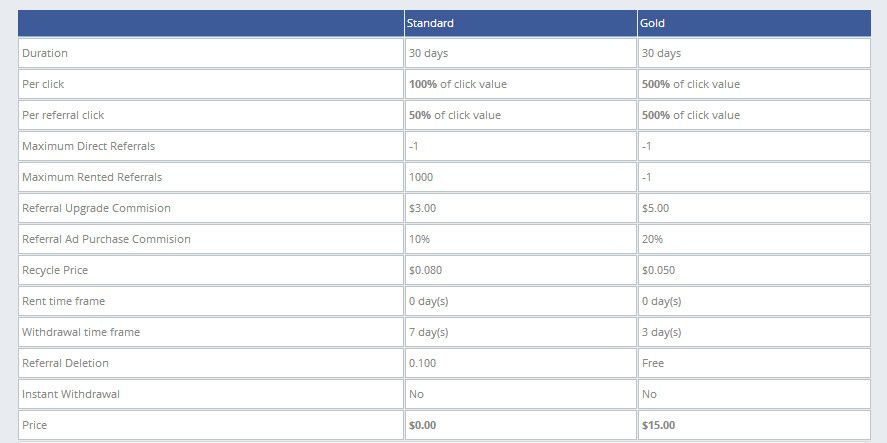Click the $0.00 Standard price

point(424,425)
